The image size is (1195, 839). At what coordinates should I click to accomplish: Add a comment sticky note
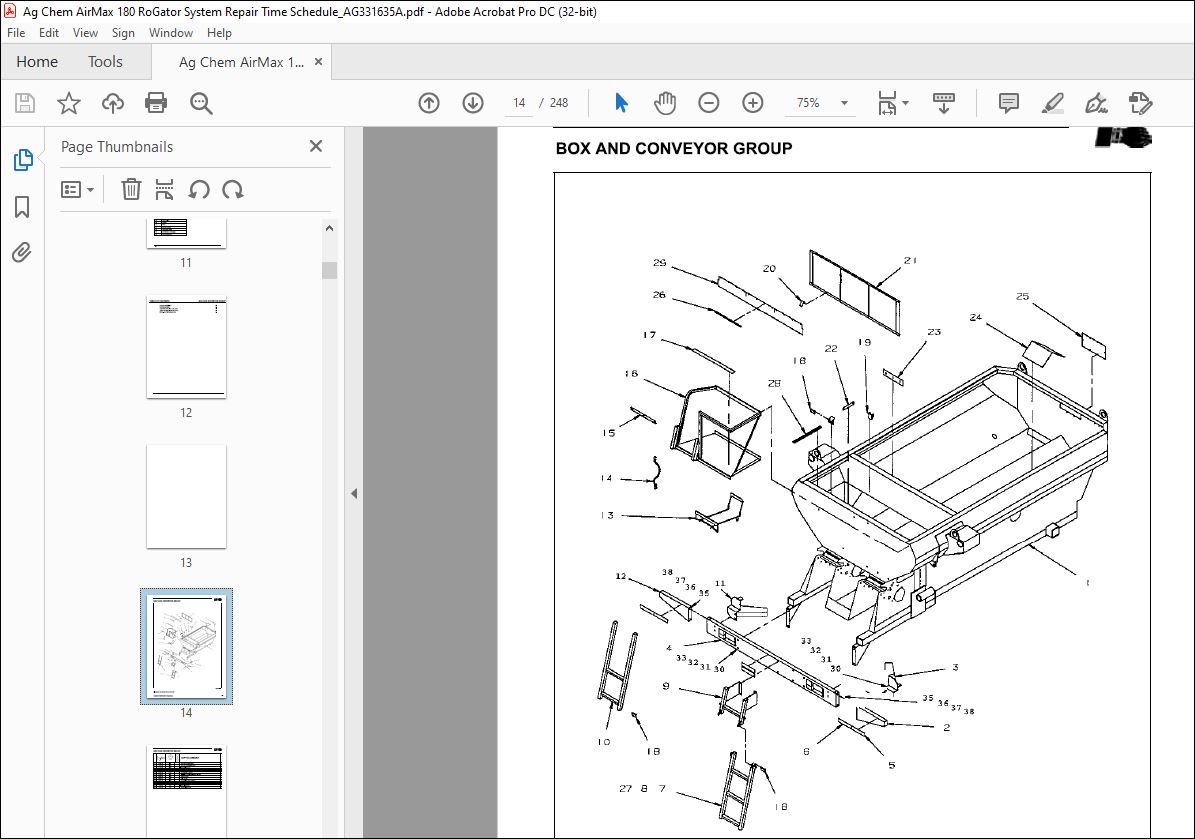[1008, 103]
